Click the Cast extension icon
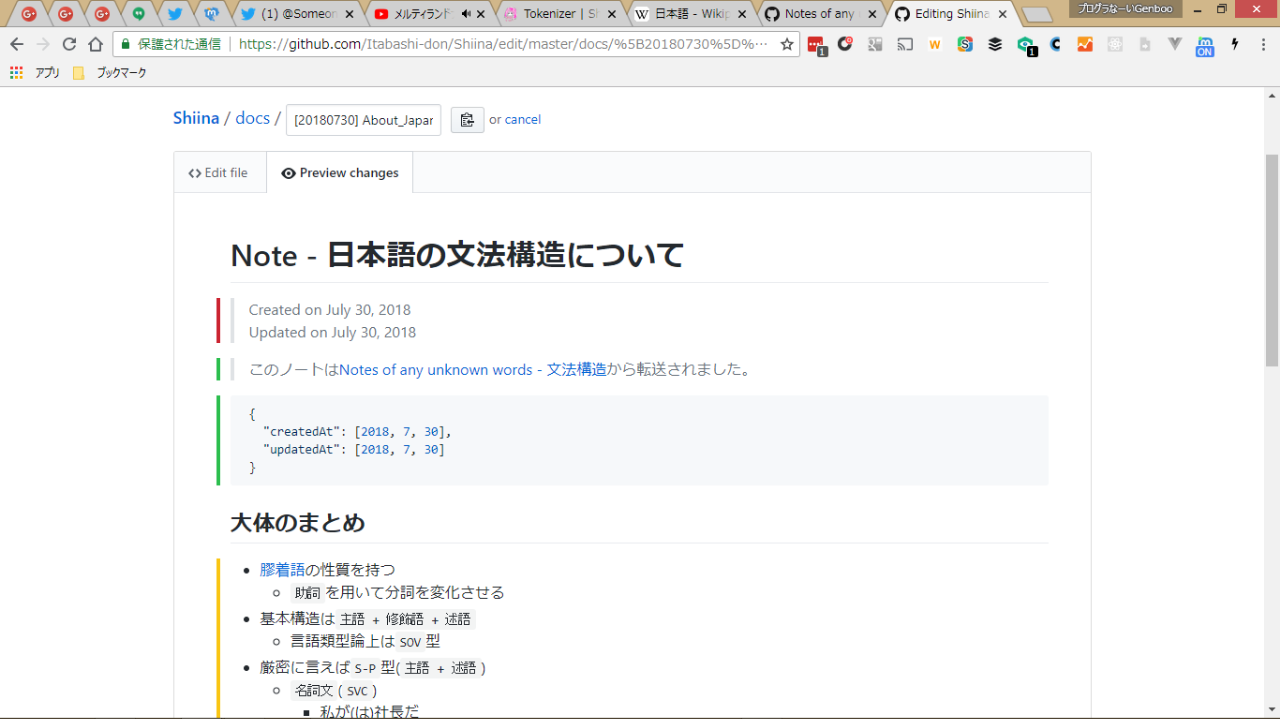This screenshot has width=1280, height=719. tap(905, 45)
